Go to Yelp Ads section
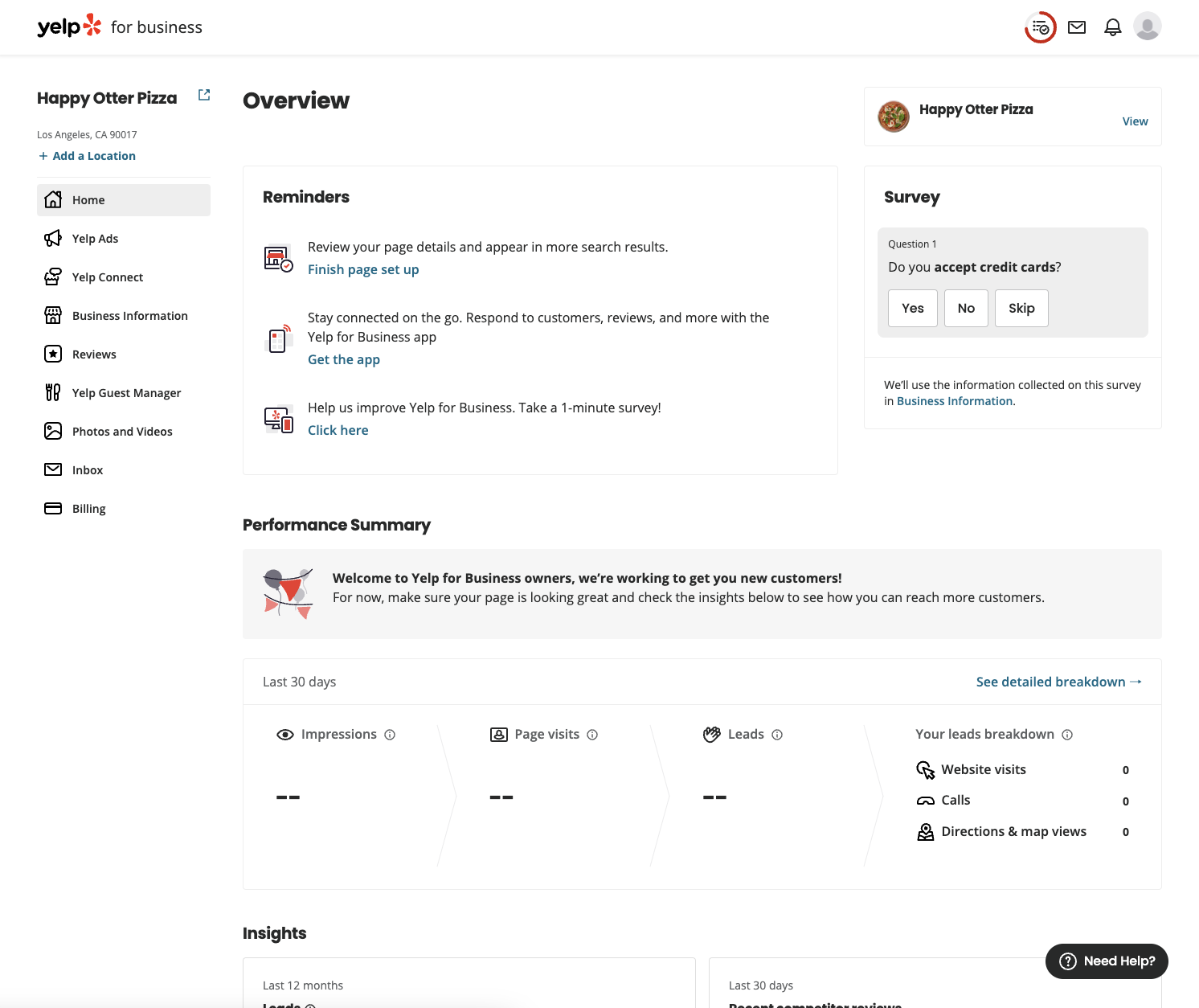Screen dimensions: 1199x1008 pyautogui.click(x=124, y=239)
